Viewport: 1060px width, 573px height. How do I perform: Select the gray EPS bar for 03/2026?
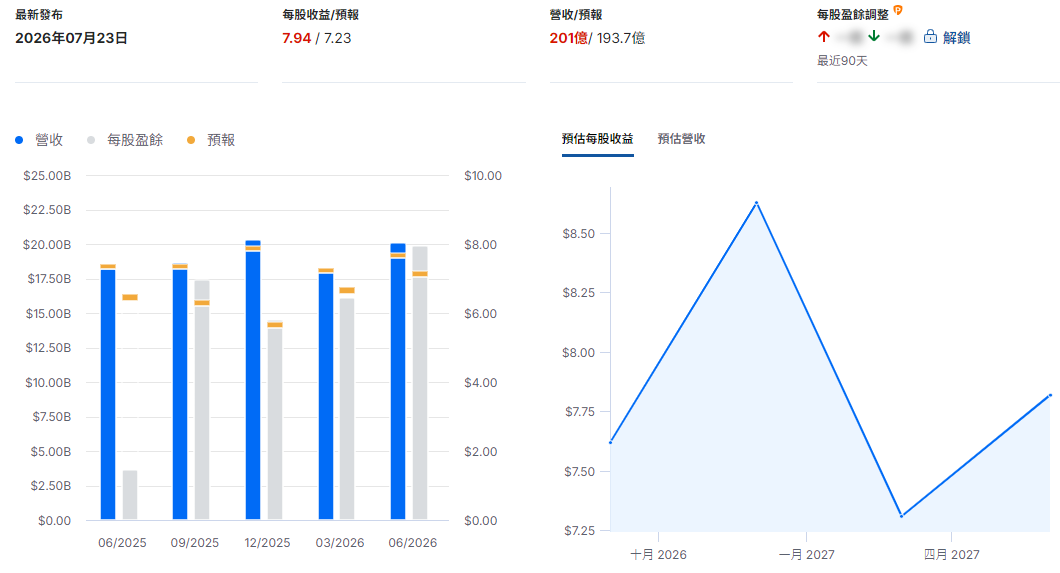(347, 408)
